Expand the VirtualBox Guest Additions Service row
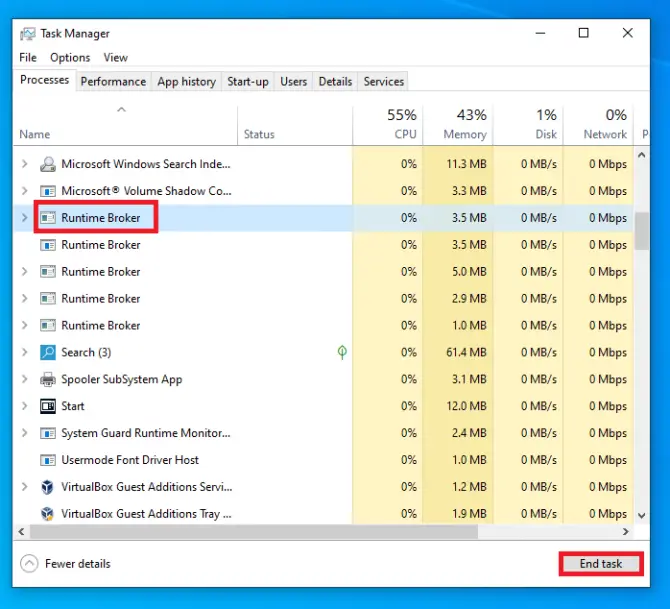Screen dimensions: 670x609 (x=24, y=487)
